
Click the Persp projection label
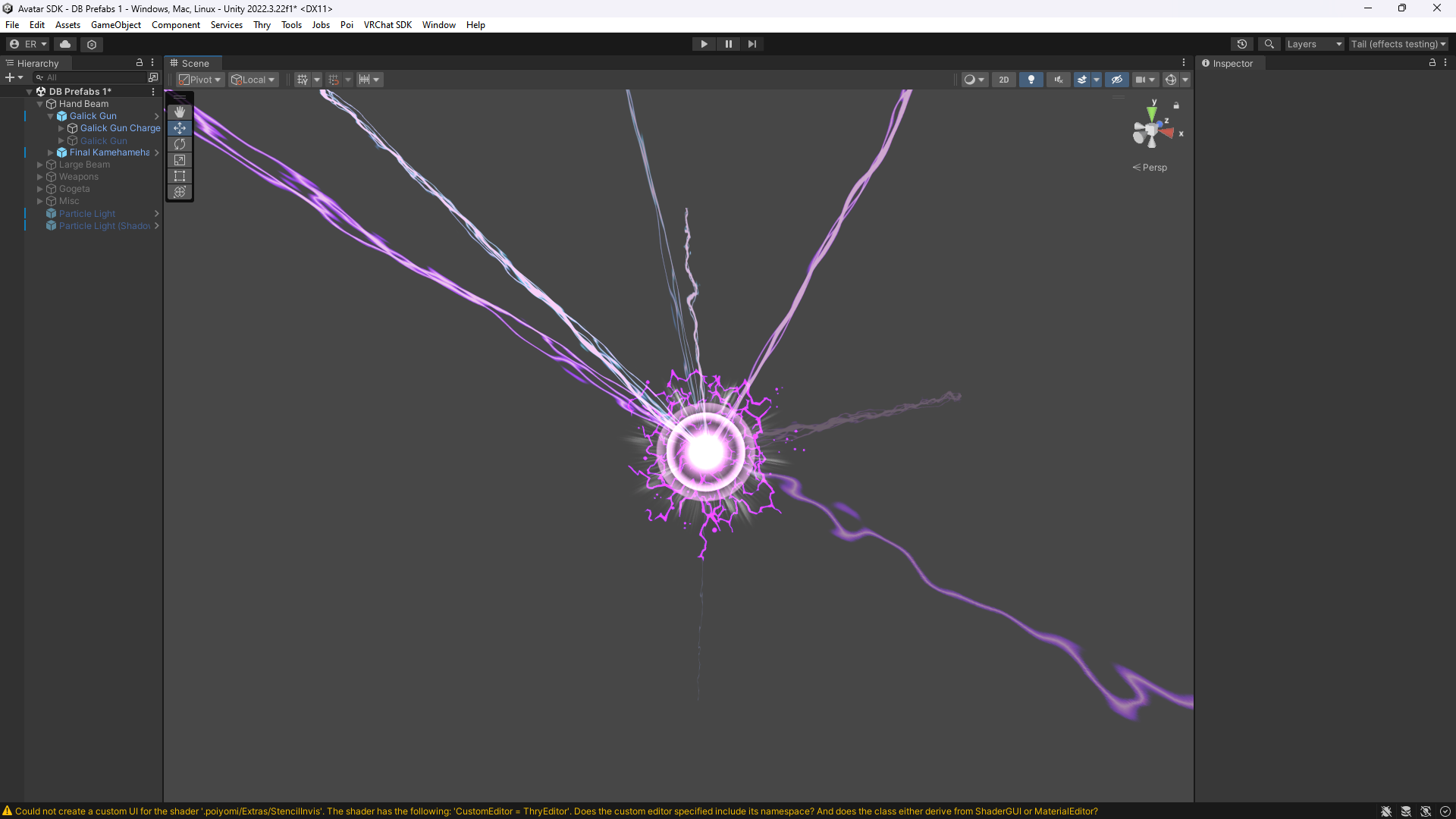[x=1154, y=168]
